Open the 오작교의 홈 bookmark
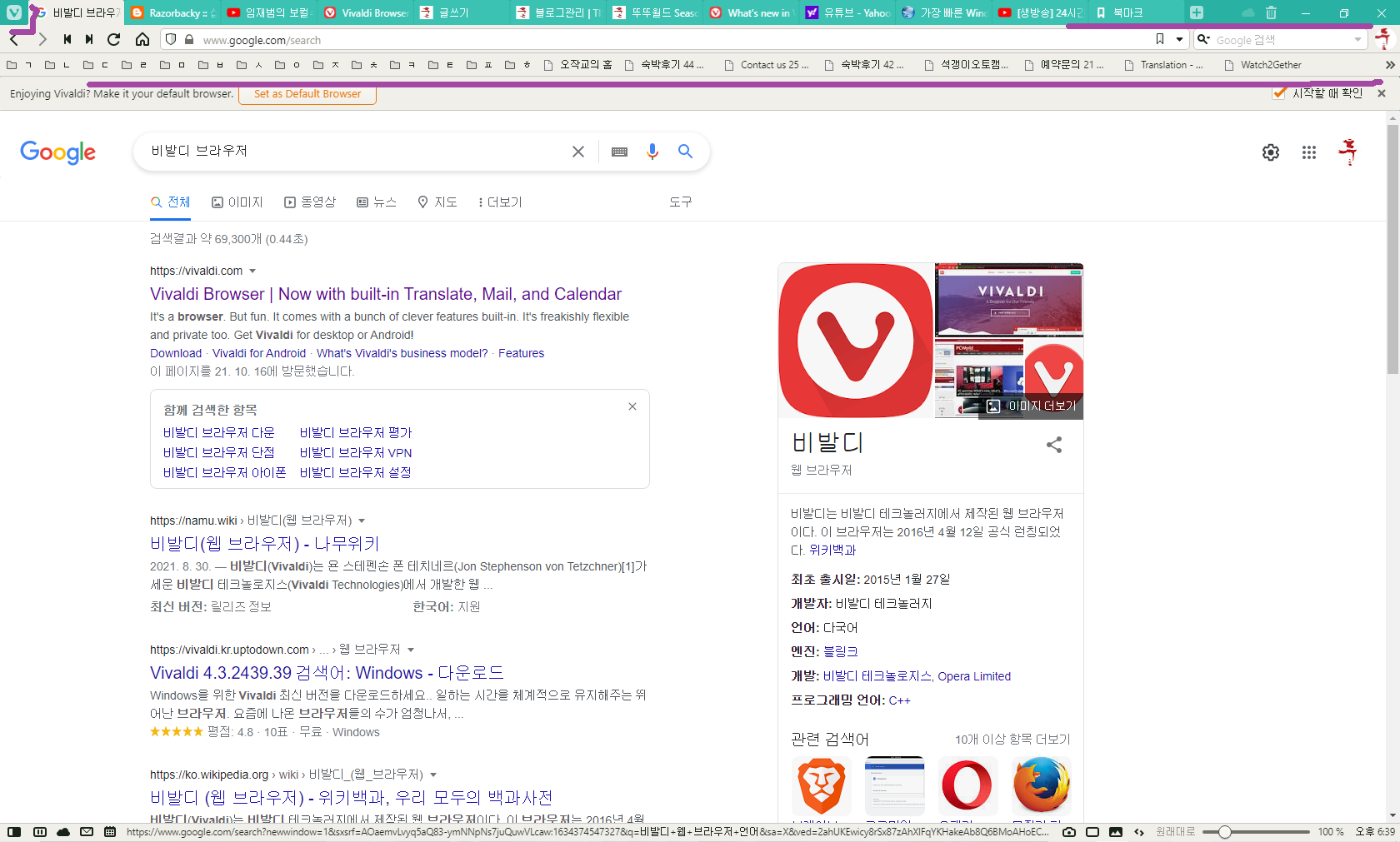Image resolution: width=1400 pixels, height=842 pixels. (x=577, y=65)
